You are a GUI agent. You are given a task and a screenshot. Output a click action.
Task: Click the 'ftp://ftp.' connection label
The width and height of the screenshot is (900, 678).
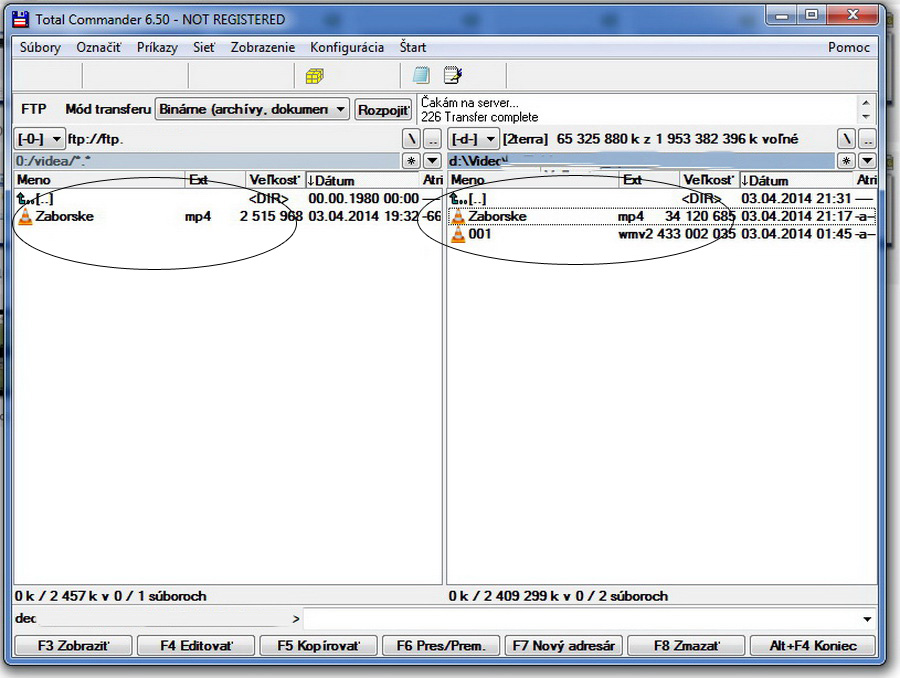point(95,140)
